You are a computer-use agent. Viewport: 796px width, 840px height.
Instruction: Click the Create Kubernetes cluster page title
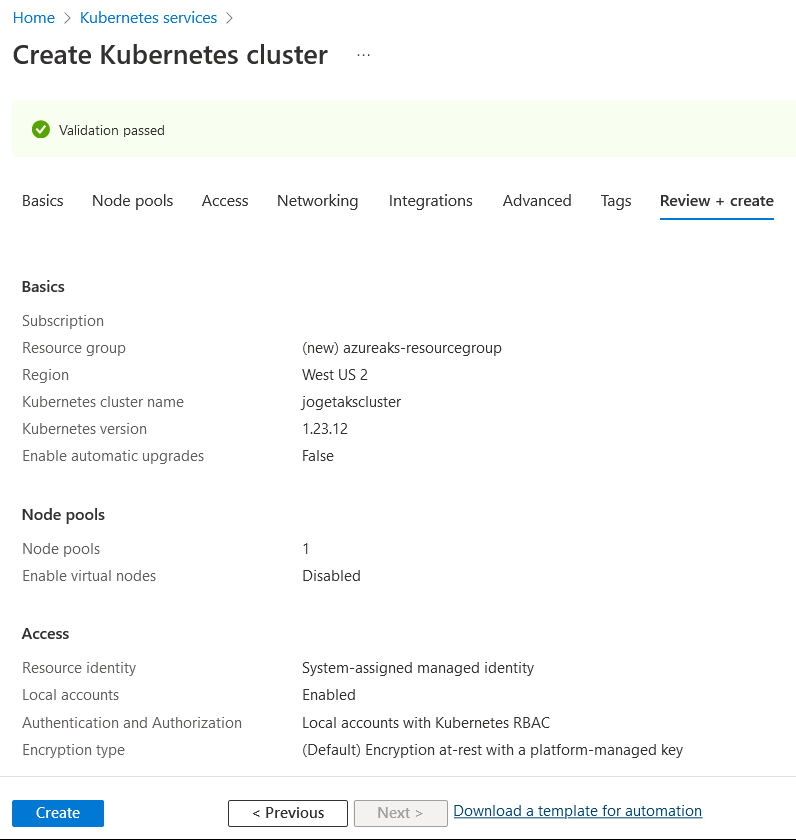[x=170, y=55]
